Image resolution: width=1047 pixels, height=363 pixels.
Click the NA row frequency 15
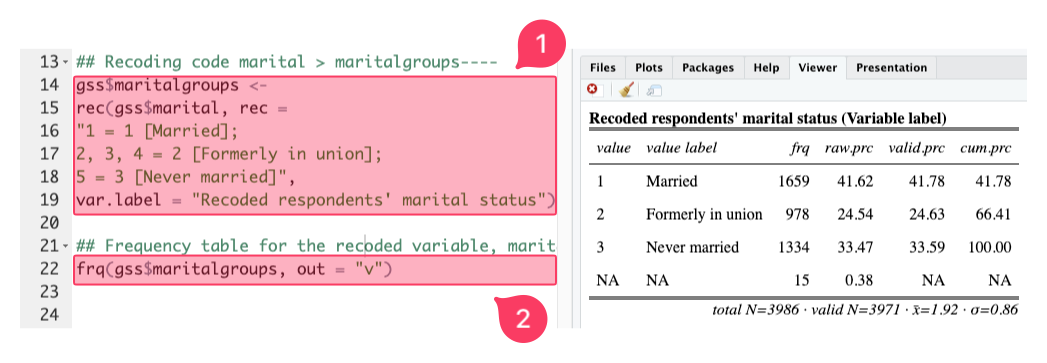(801, 280)
